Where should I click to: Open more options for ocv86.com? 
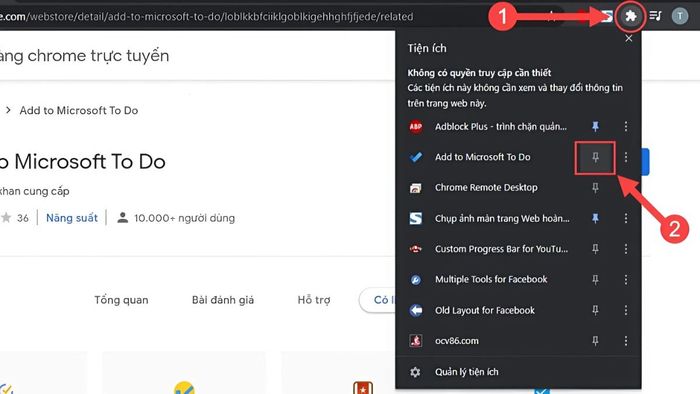[x=626, y=341]
